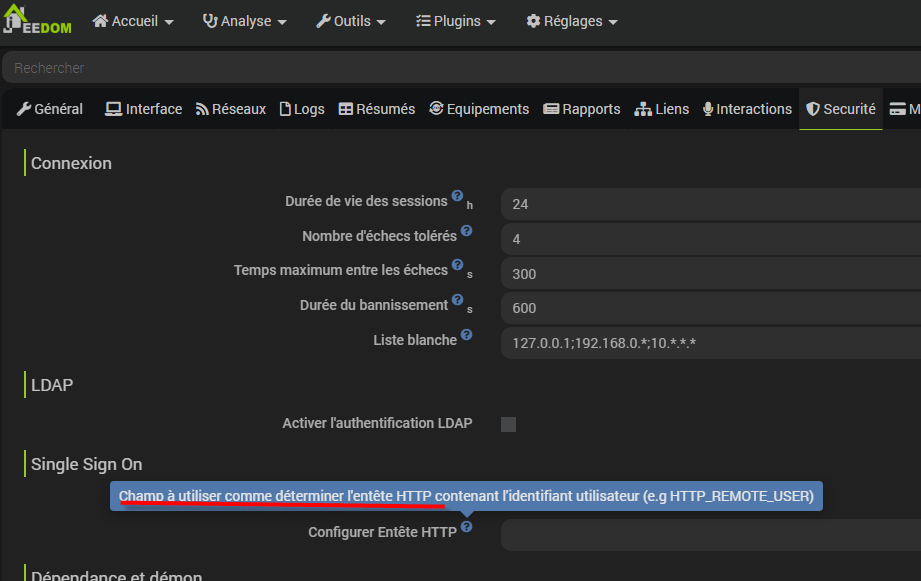Click the partially visible credit-card tab icon

[898, 109]
